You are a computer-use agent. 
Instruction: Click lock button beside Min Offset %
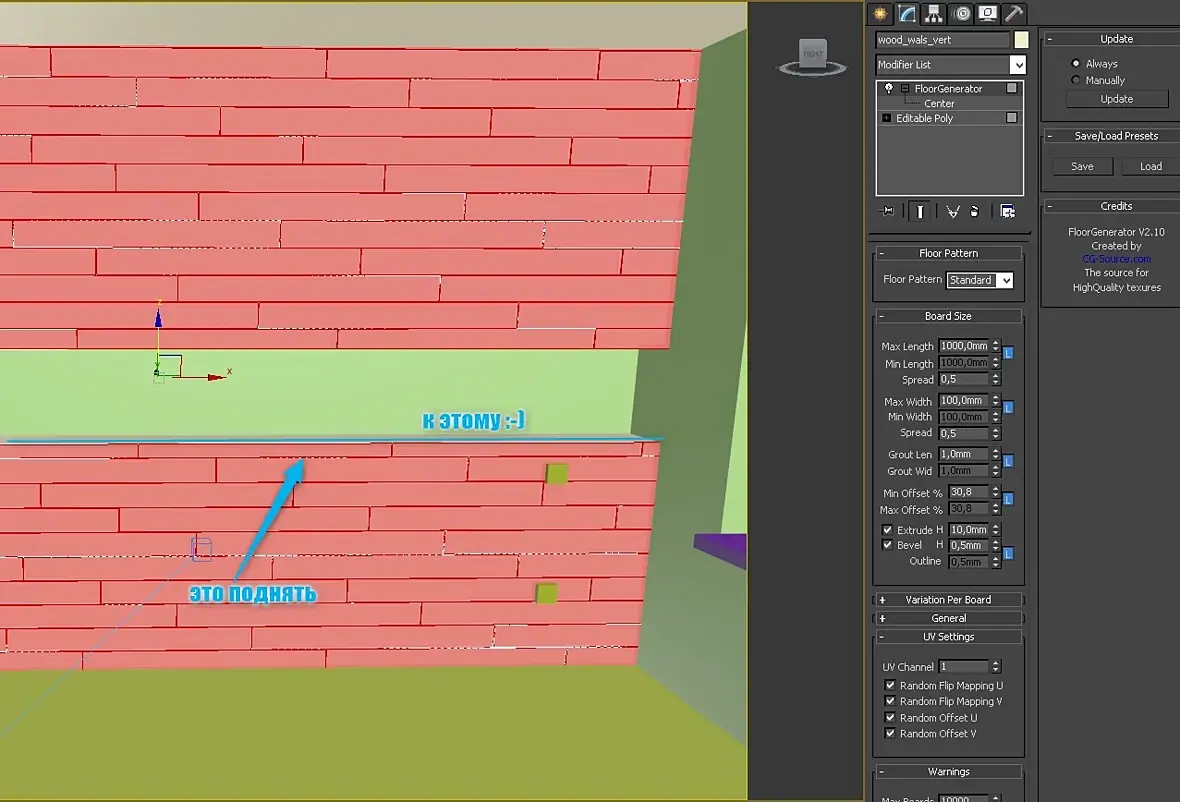click(1008, 499)
